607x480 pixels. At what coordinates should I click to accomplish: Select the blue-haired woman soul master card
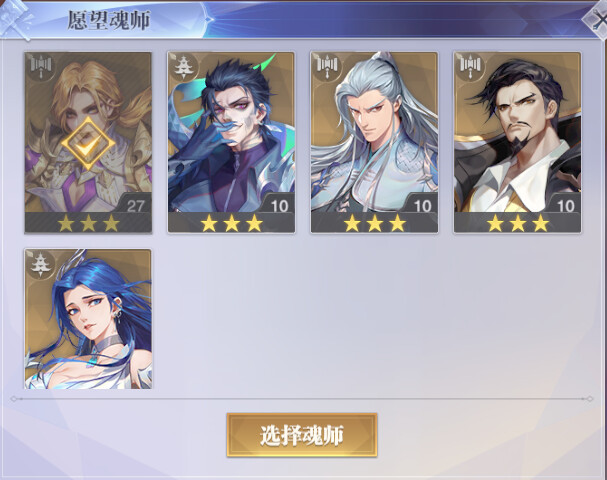pyautogui.click(x=88, y=319)
